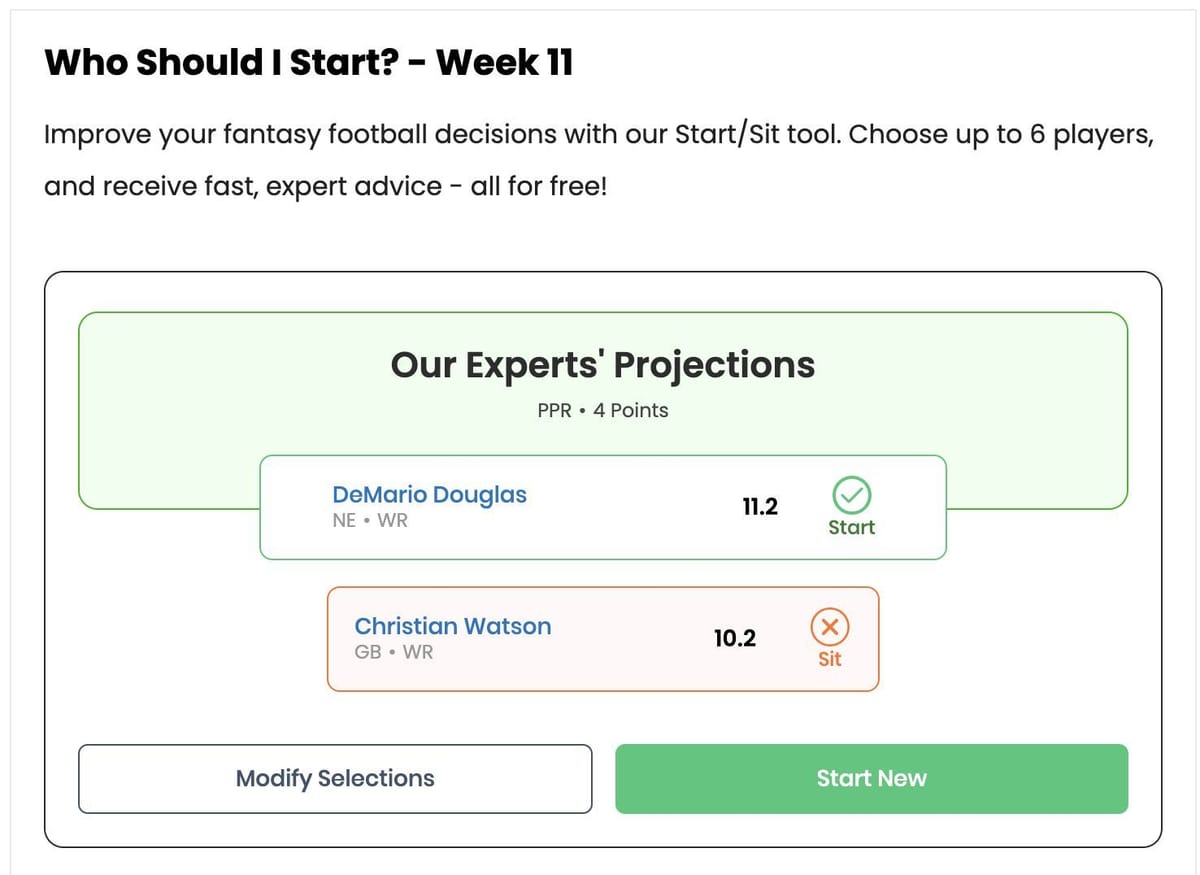
Task: Click the Start label text
Action: point(851,528)
